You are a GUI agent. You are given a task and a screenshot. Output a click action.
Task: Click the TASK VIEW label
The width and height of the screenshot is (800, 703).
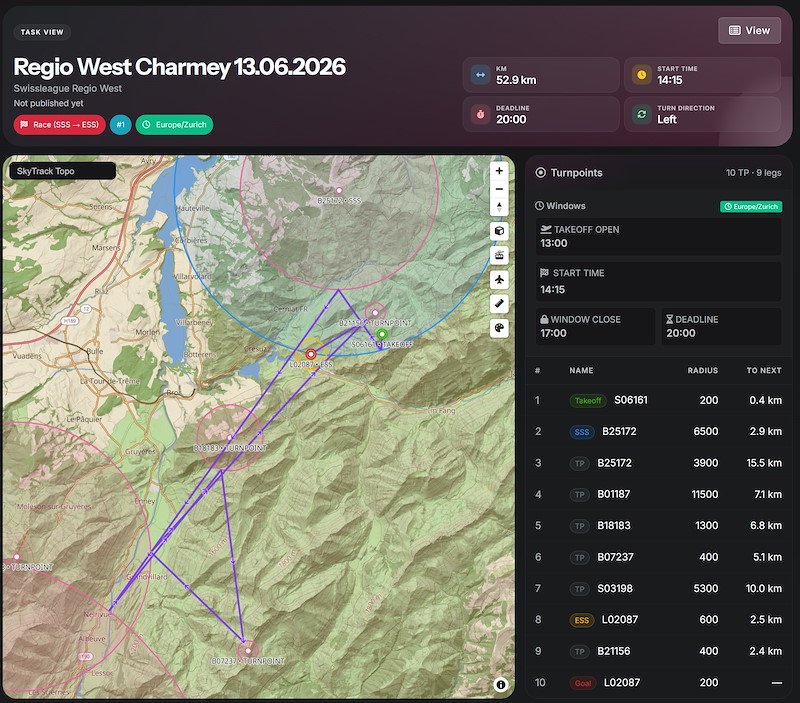pos(42,32)
